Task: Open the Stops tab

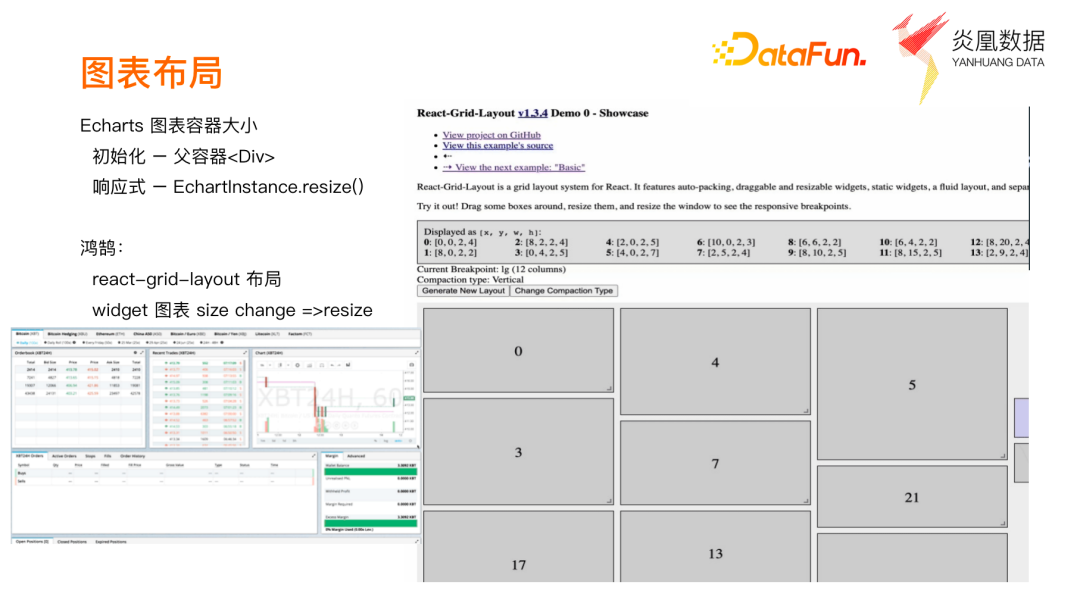Action: [90, 456]
